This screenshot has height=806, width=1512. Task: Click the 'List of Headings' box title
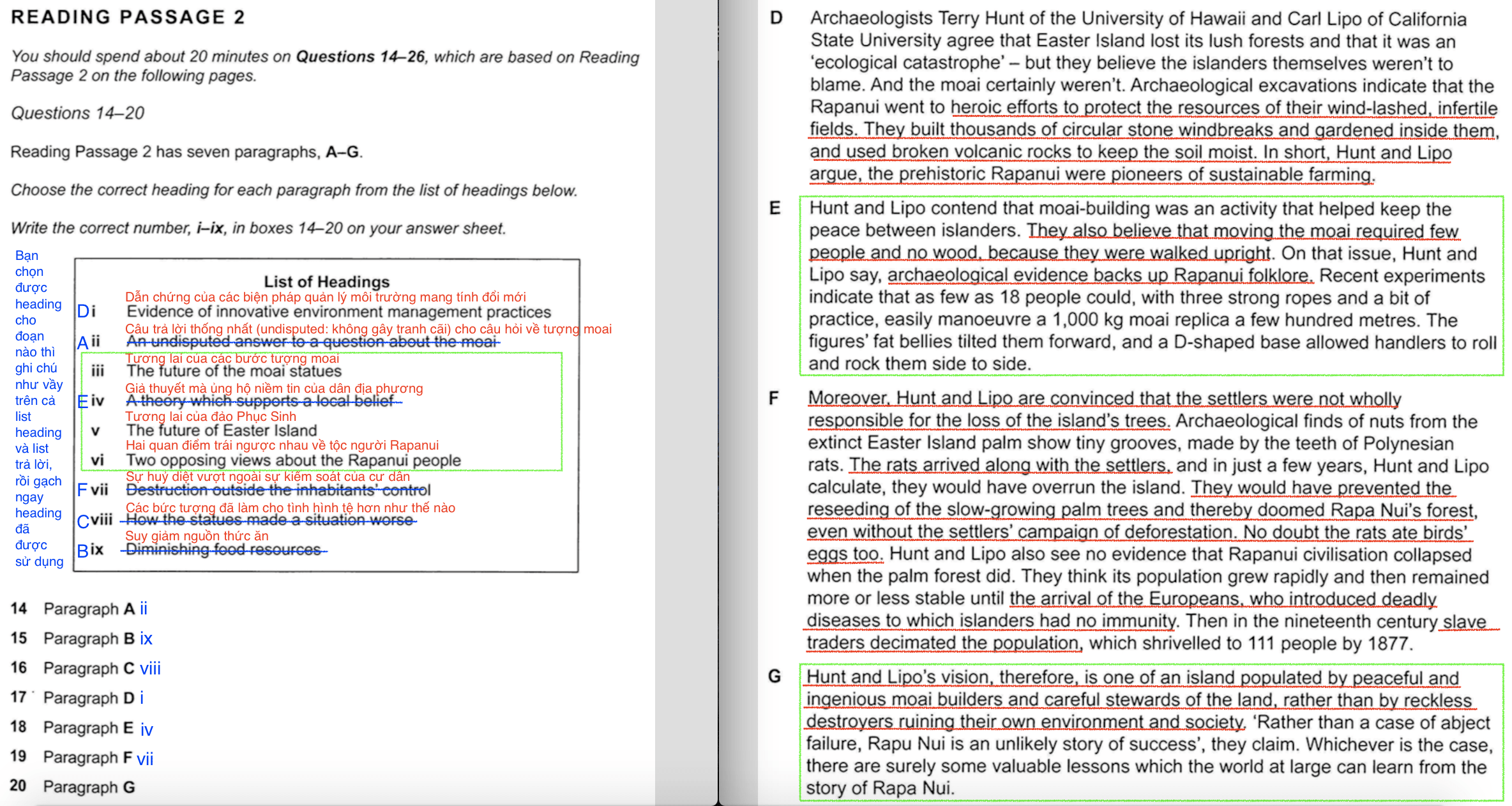tap(326, 282)
